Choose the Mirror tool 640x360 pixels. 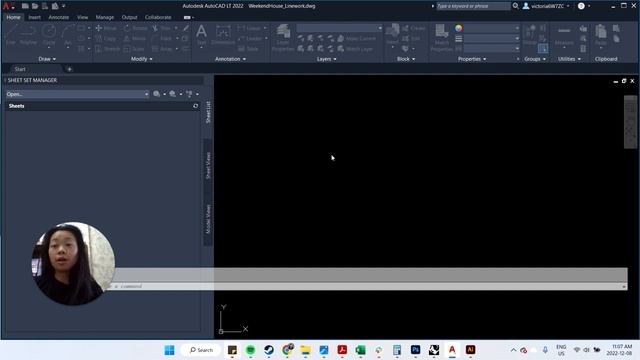(135, 38)
